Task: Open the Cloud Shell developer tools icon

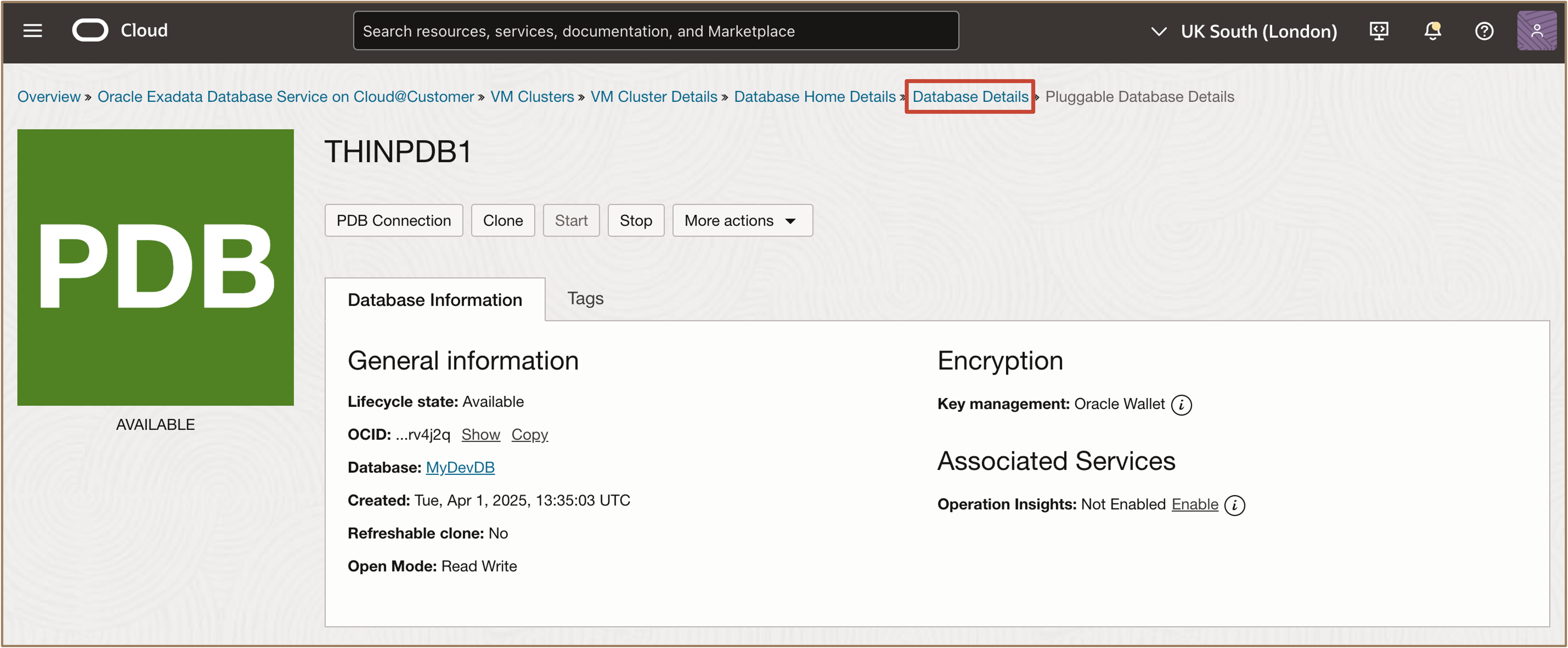Action: [x=1379, y=30]
